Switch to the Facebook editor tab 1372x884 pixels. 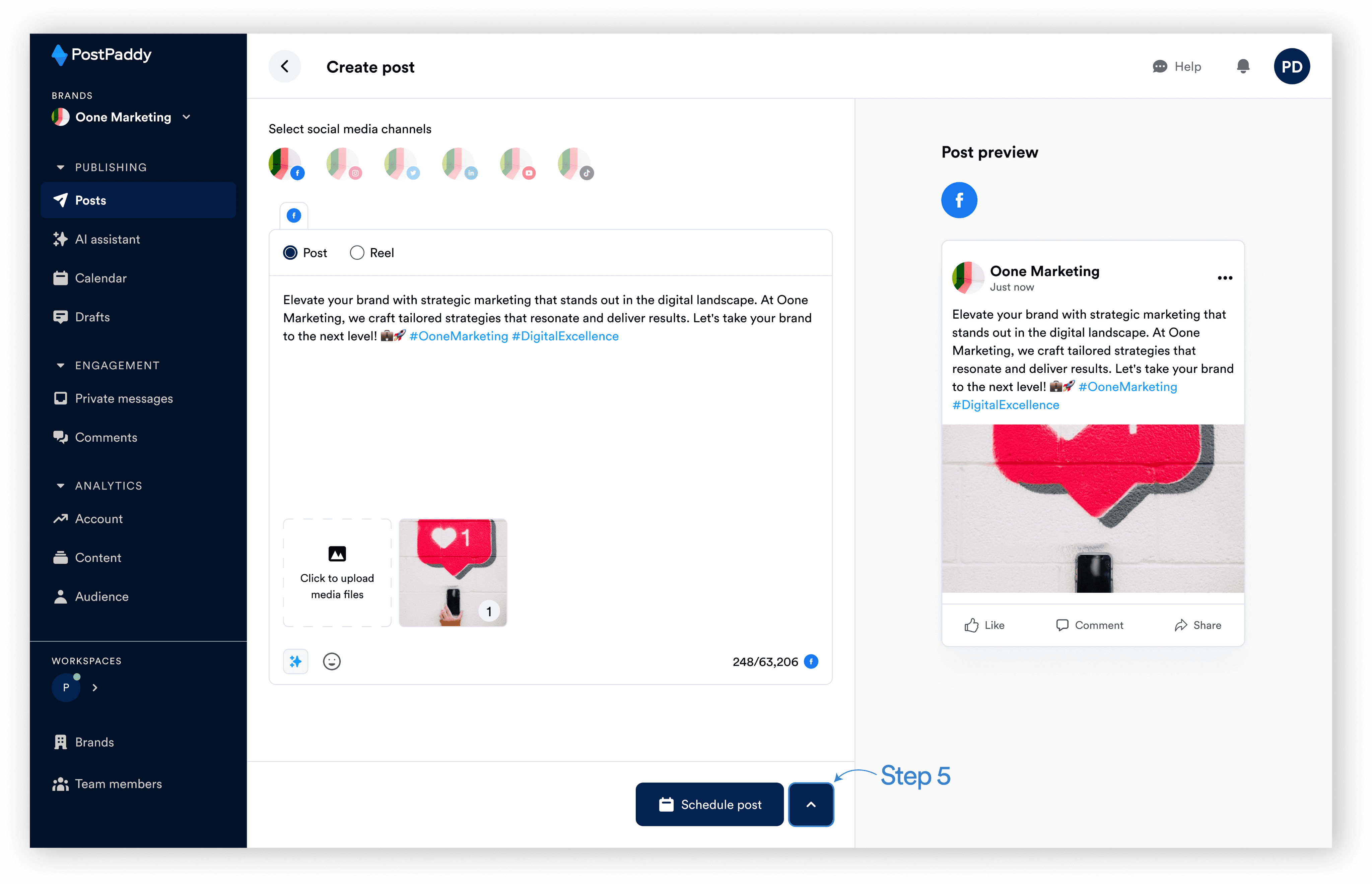pos(294,216)
